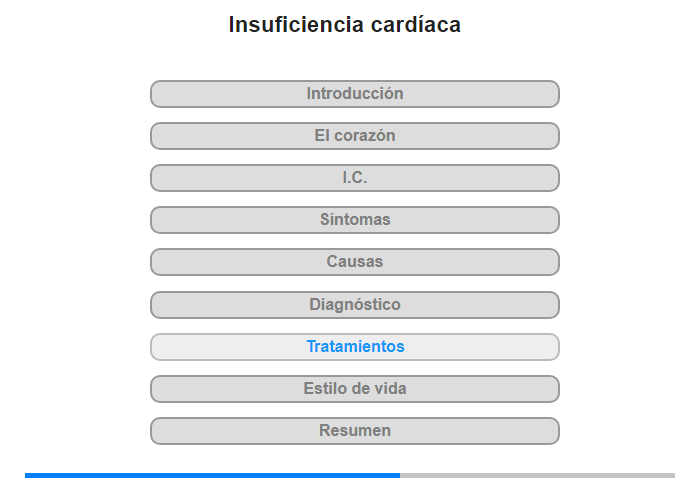Viewport: 700px width, 480px height.
Task: Select the blue Tratamientos text label
Action: (355, 346)
